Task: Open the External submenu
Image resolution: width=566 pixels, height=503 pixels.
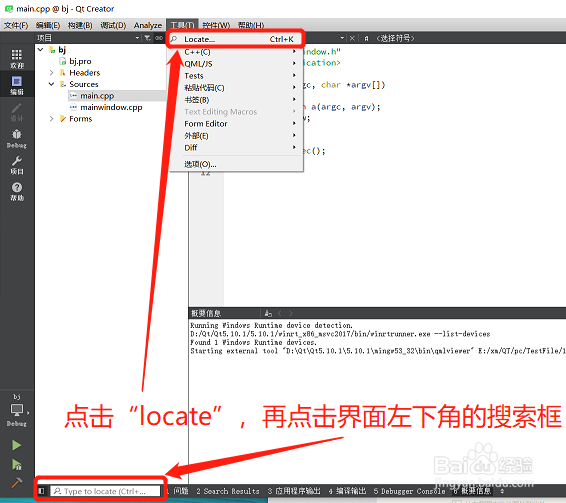Action: [x=236, y=135]
